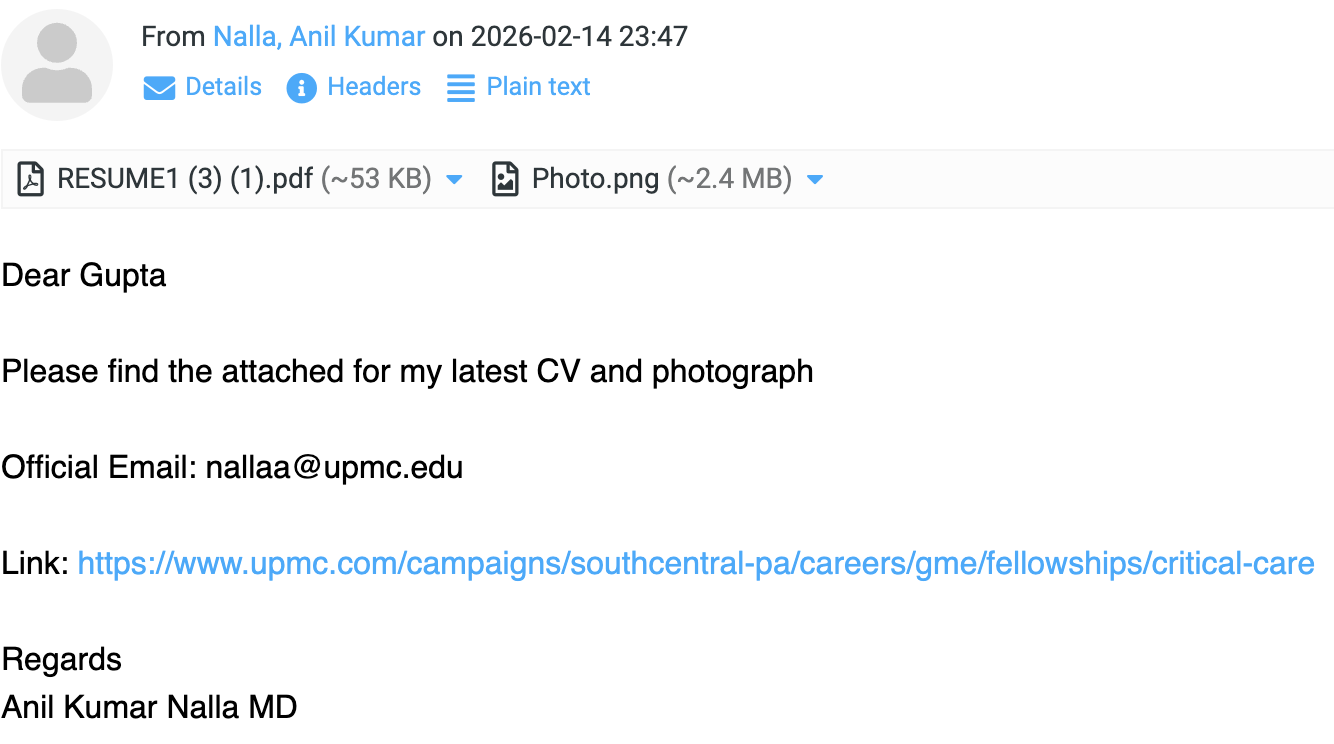Viewport: 1334px width, 744px height.
Task: Expand dropdown arrow for Photo.png attachment
Action: pos(814,180)
